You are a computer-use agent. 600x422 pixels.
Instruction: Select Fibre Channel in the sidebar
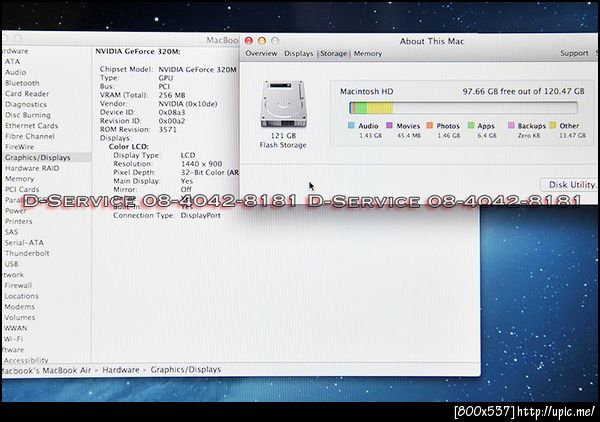[x=29, y=137]
